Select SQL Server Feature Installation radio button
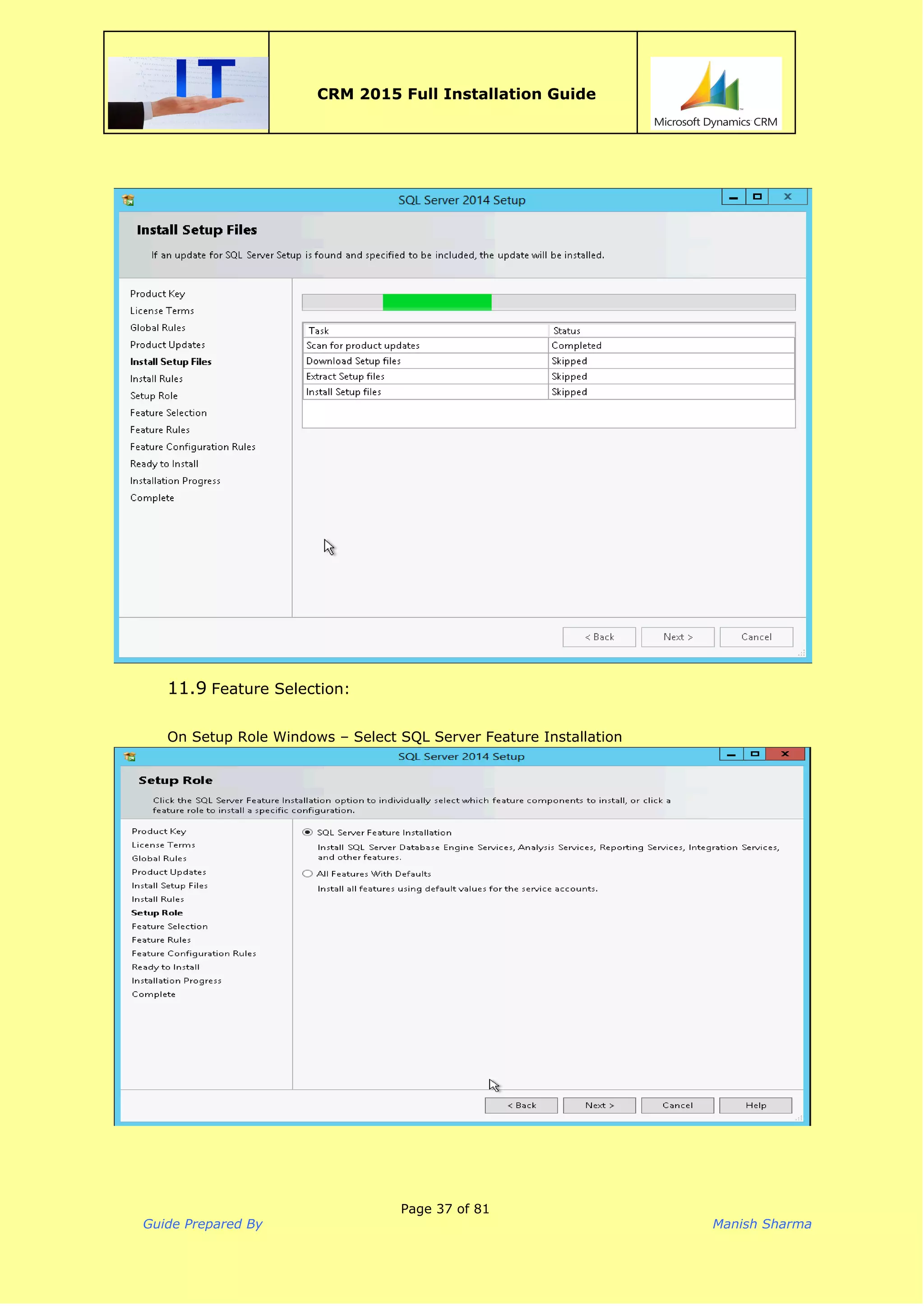Screen dimensions: 924x1306 point(308,833)
